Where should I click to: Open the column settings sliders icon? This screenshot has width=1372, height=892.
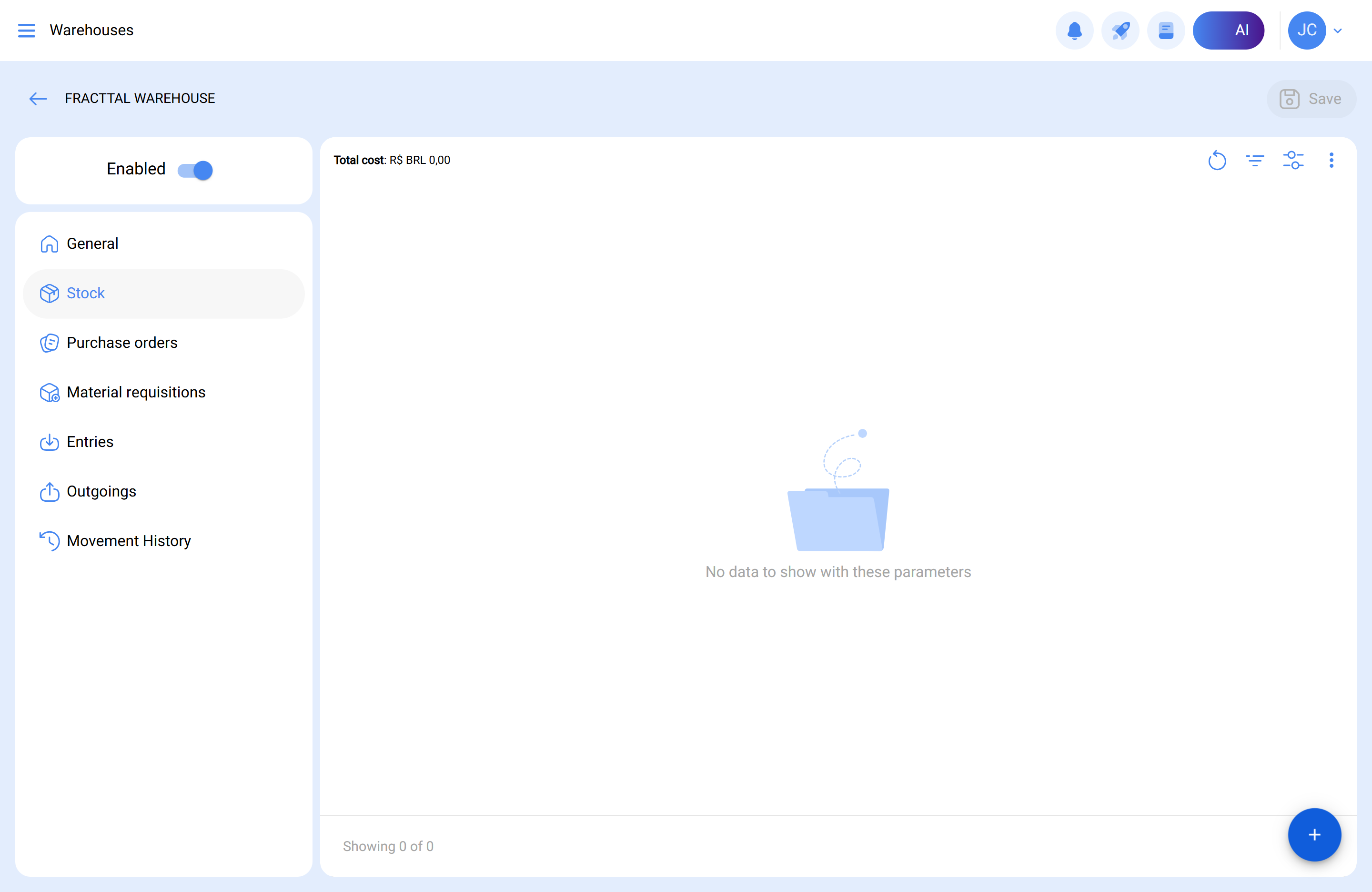click(x=1293, y=160)
